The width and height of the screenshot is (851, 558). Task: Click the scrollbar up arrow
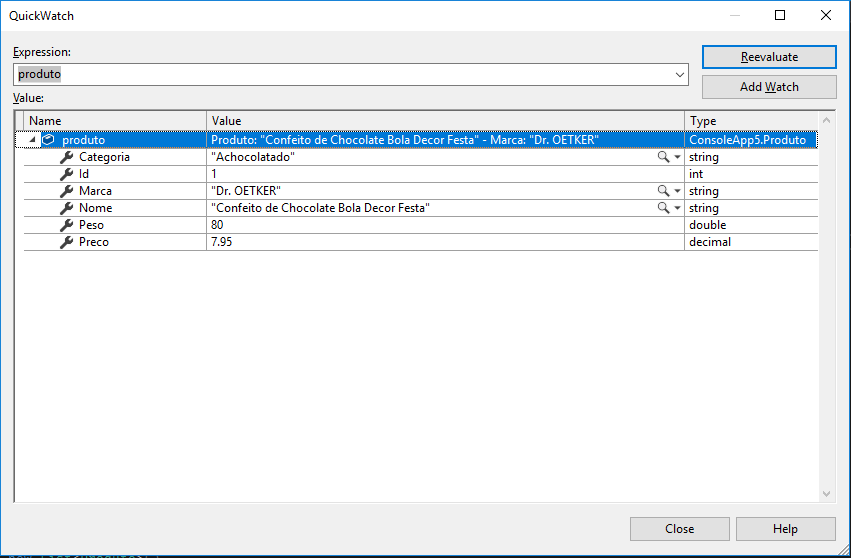coord(826,120)
